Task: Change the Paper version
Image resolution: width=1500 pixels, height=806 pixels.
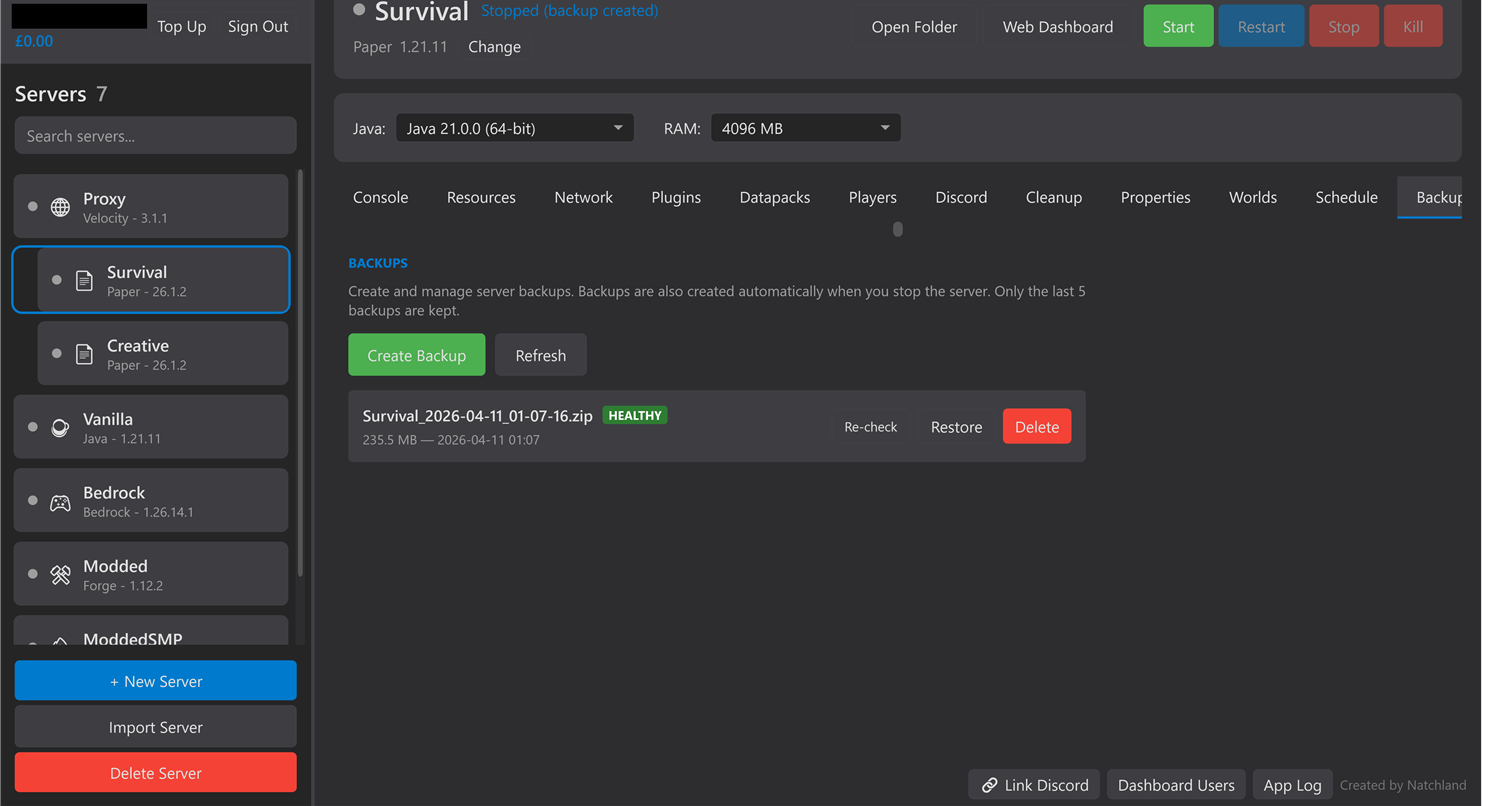Action: (x=494, y=46)
